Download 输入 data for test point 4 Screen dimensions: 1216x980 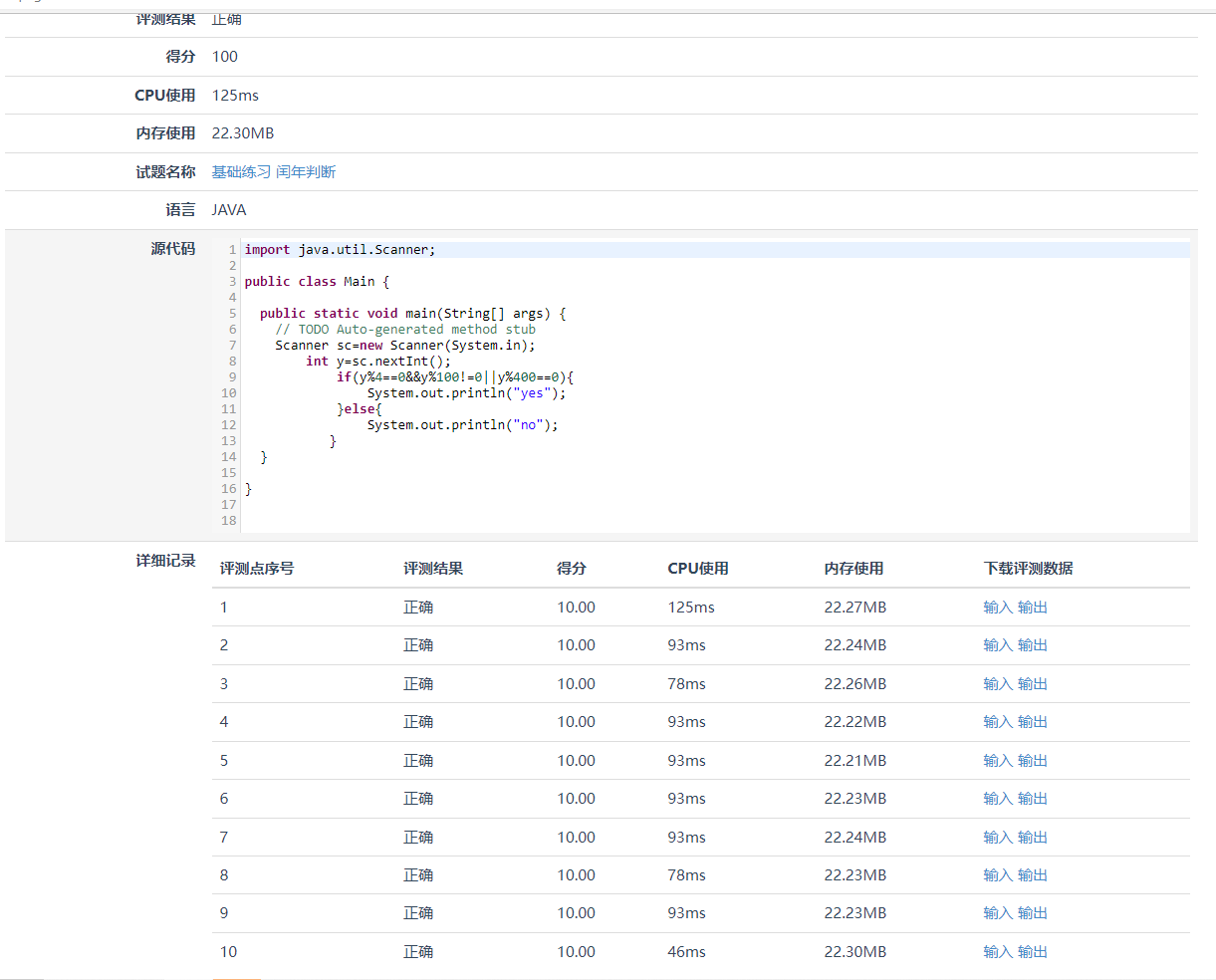click(x=997, y=722)
